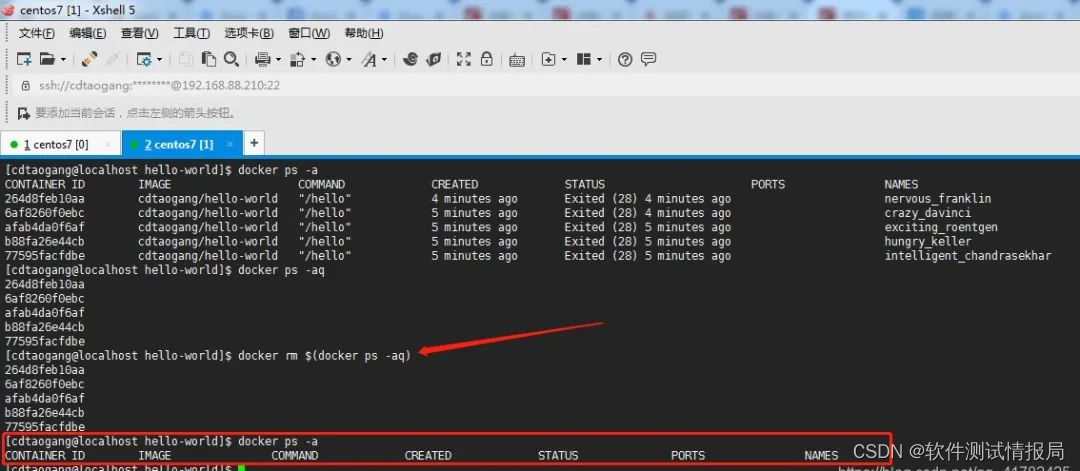Expand the Print dropdown arrow
1080x471 pixels.
279,60
